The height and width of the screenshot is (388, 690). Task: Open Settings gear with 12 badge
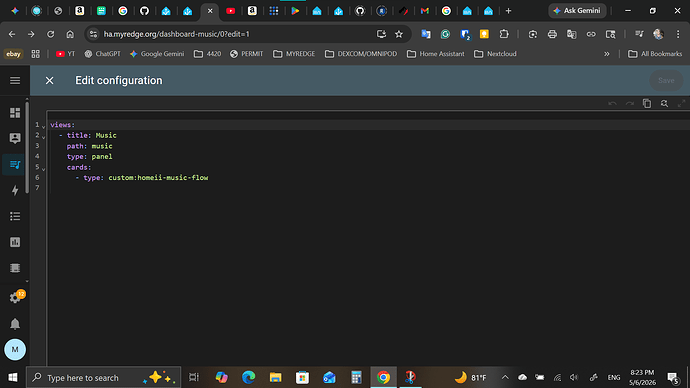[16, 297]
